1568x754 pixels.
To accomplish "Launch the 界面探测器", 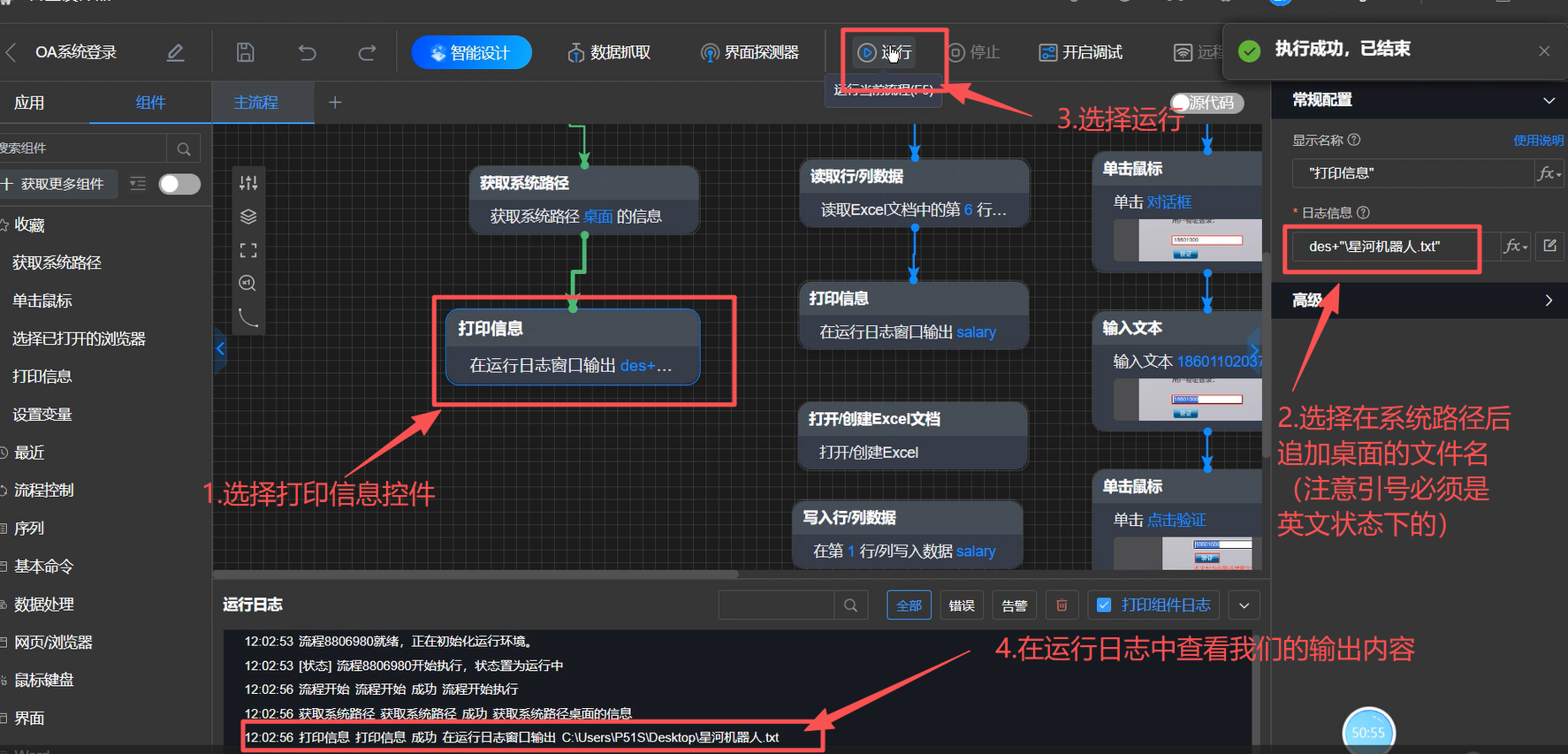I will click(750, 53).
